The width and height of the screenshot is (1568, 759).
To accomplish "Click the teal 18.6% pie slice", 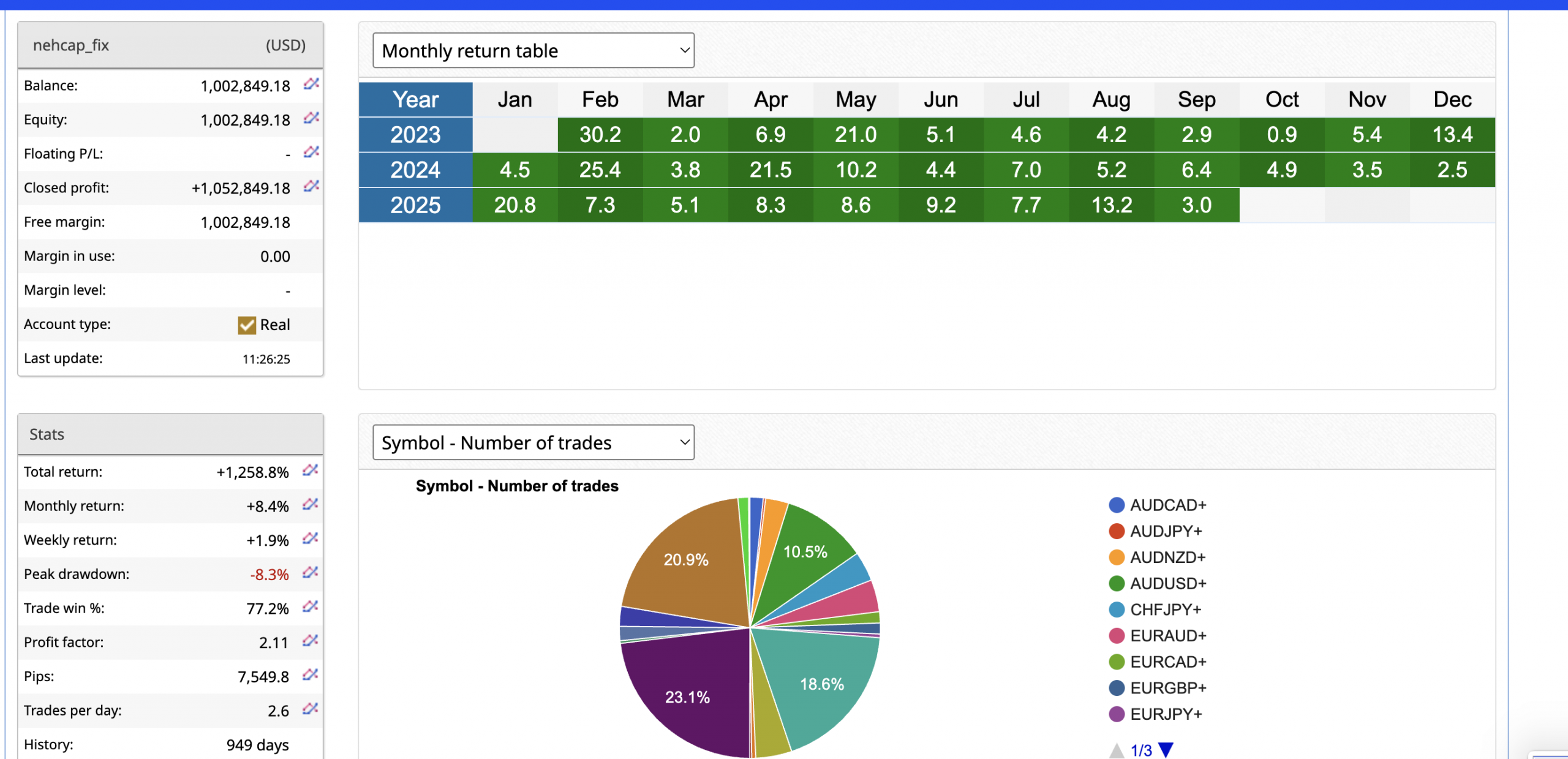I will 821,684.
